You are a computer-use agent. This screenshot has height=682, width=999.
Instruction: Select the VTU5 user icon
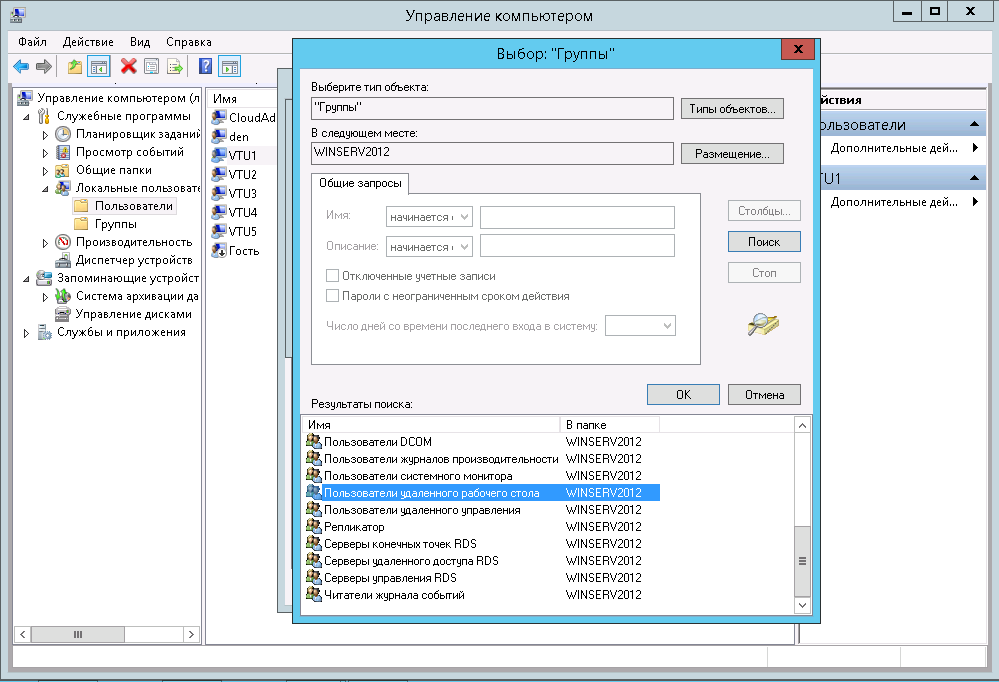coord(219,231)
